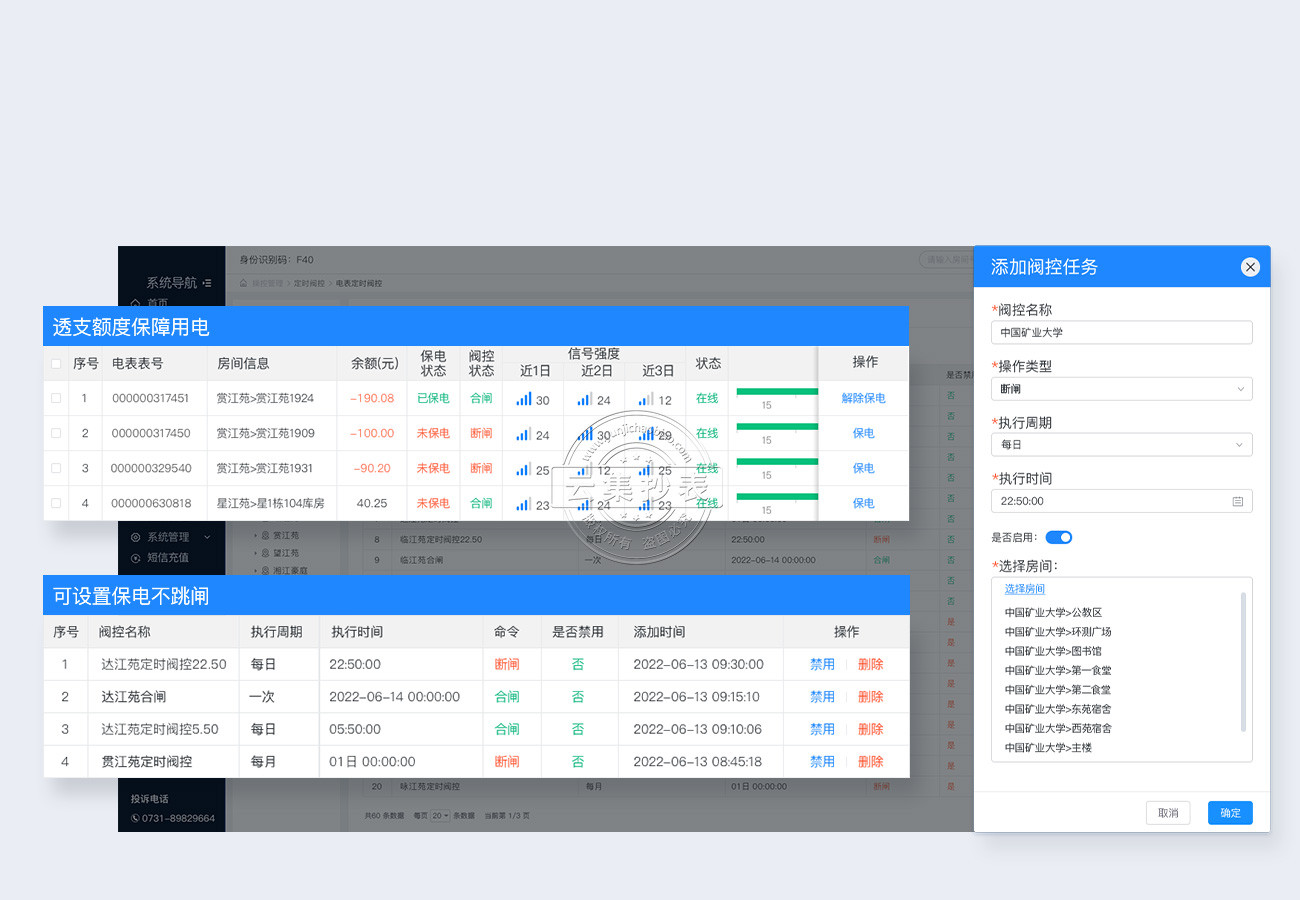
Task: Tick the select-all checkbox in table header
Action: 56,364
